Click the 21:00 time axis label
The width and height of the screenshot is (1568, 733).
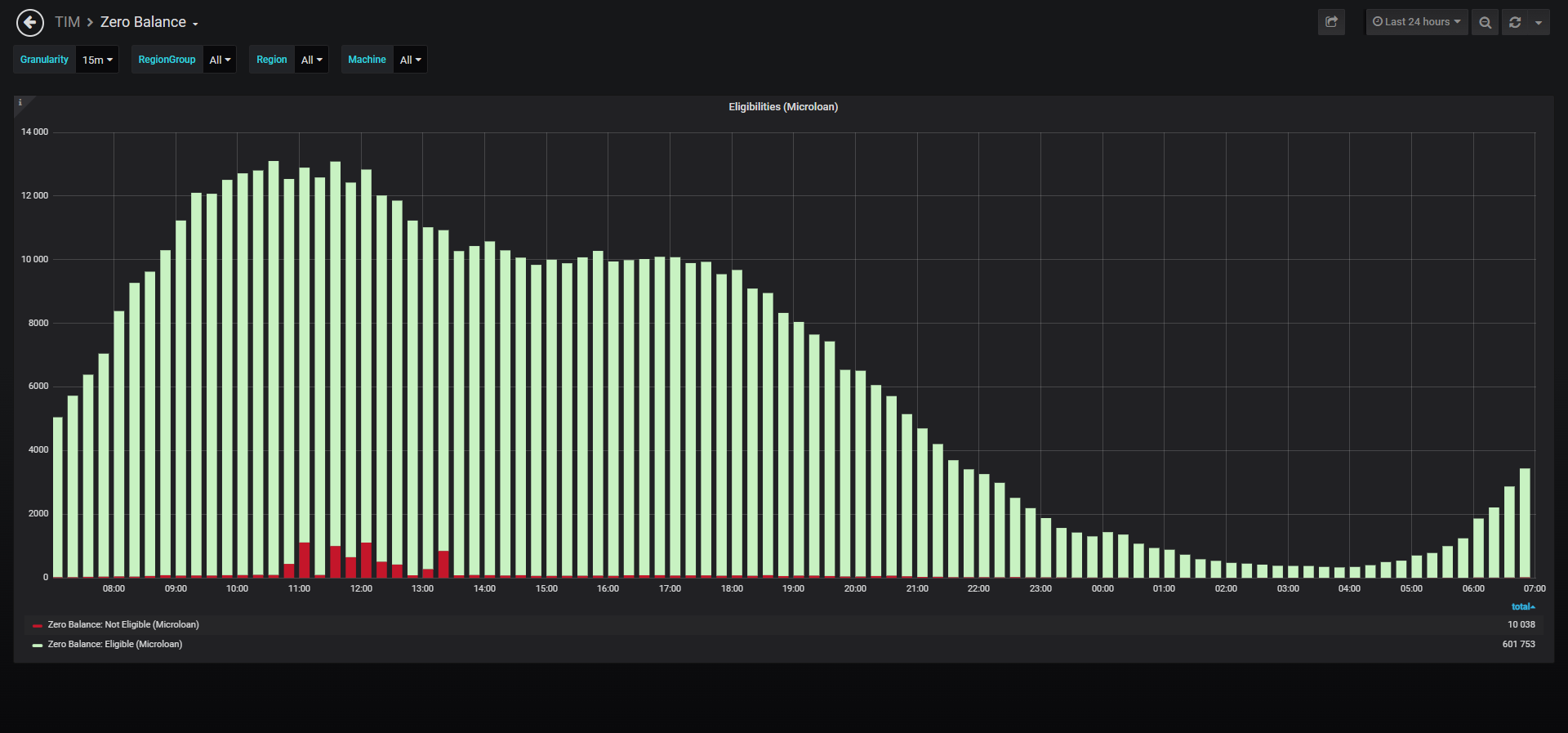917,588
